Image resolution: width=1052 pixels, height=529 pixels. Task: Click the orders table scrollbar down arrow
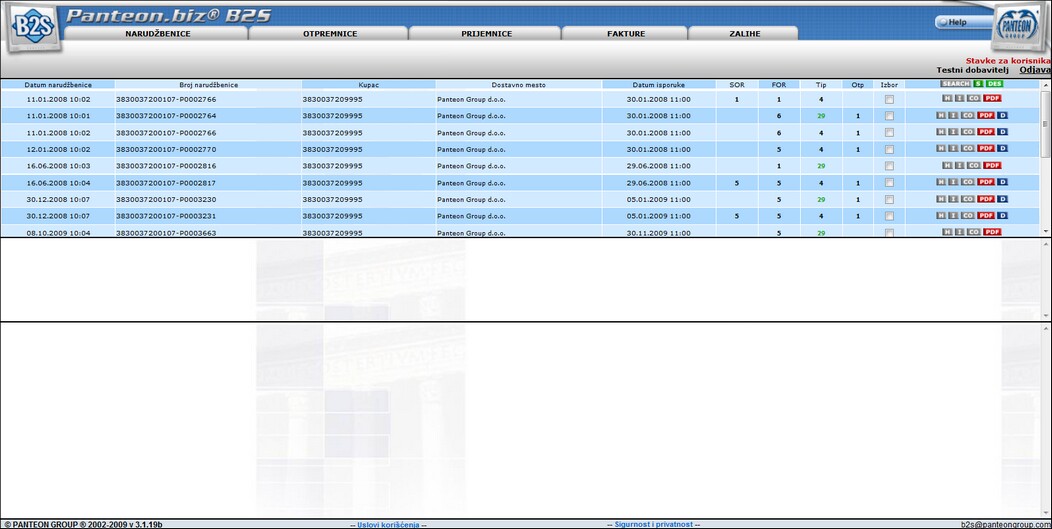pyautogui.click(x=1046, y=231)
